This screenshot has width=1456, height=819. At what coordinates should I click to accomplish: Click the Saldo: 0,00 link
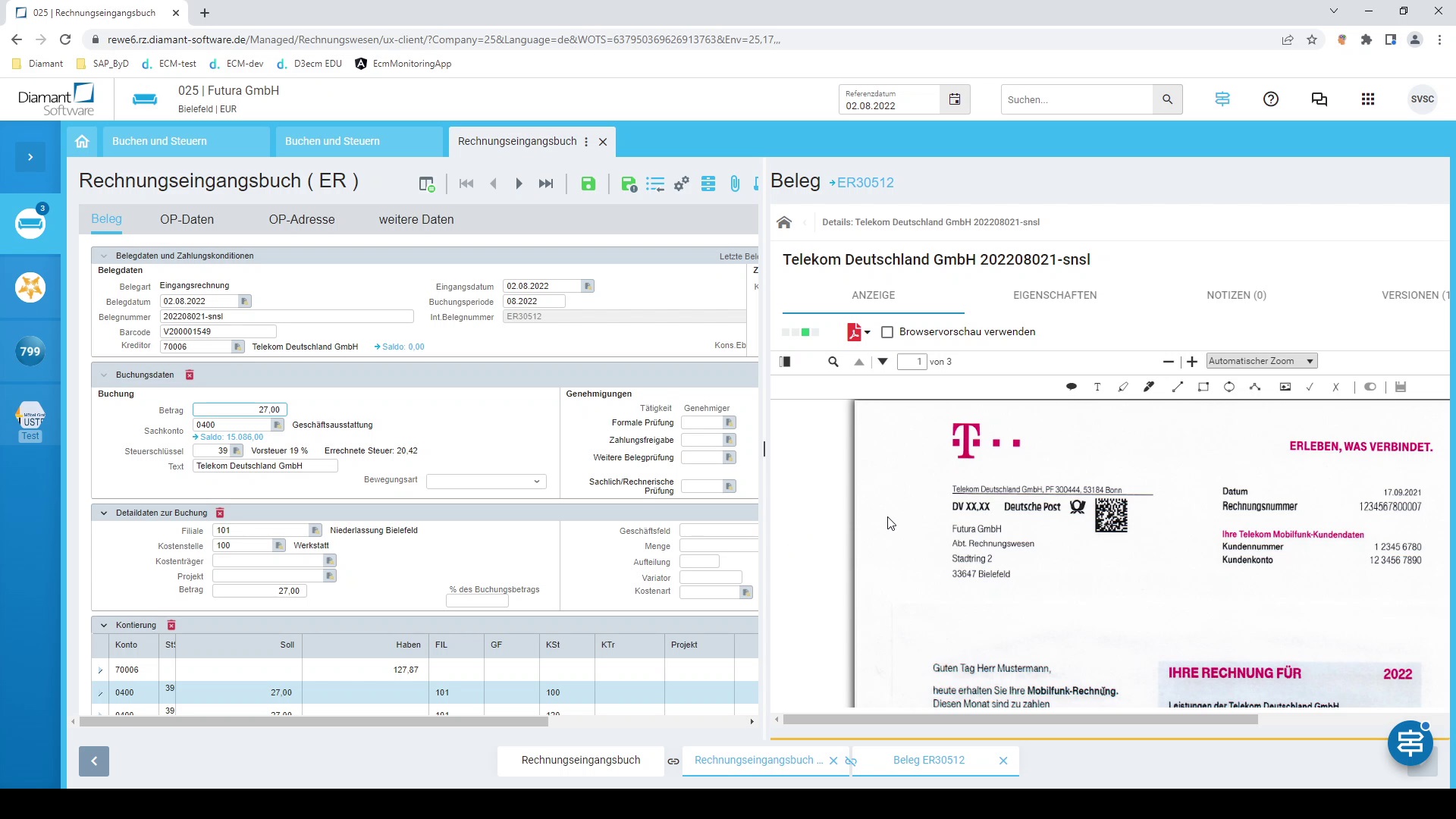[400, 347]
